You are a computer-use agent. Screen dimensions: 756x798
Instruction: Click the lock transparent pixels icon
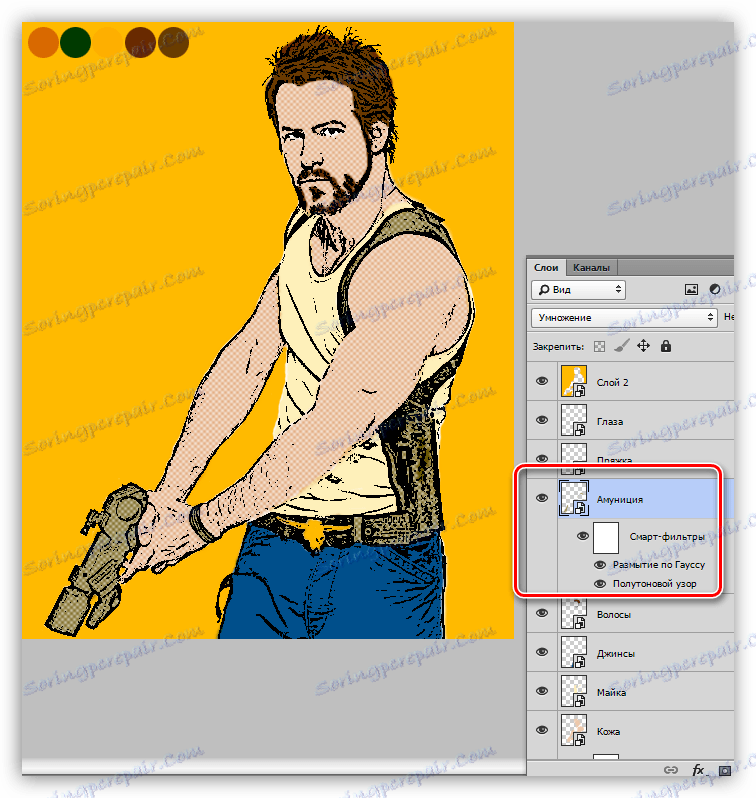click(600, 347)
